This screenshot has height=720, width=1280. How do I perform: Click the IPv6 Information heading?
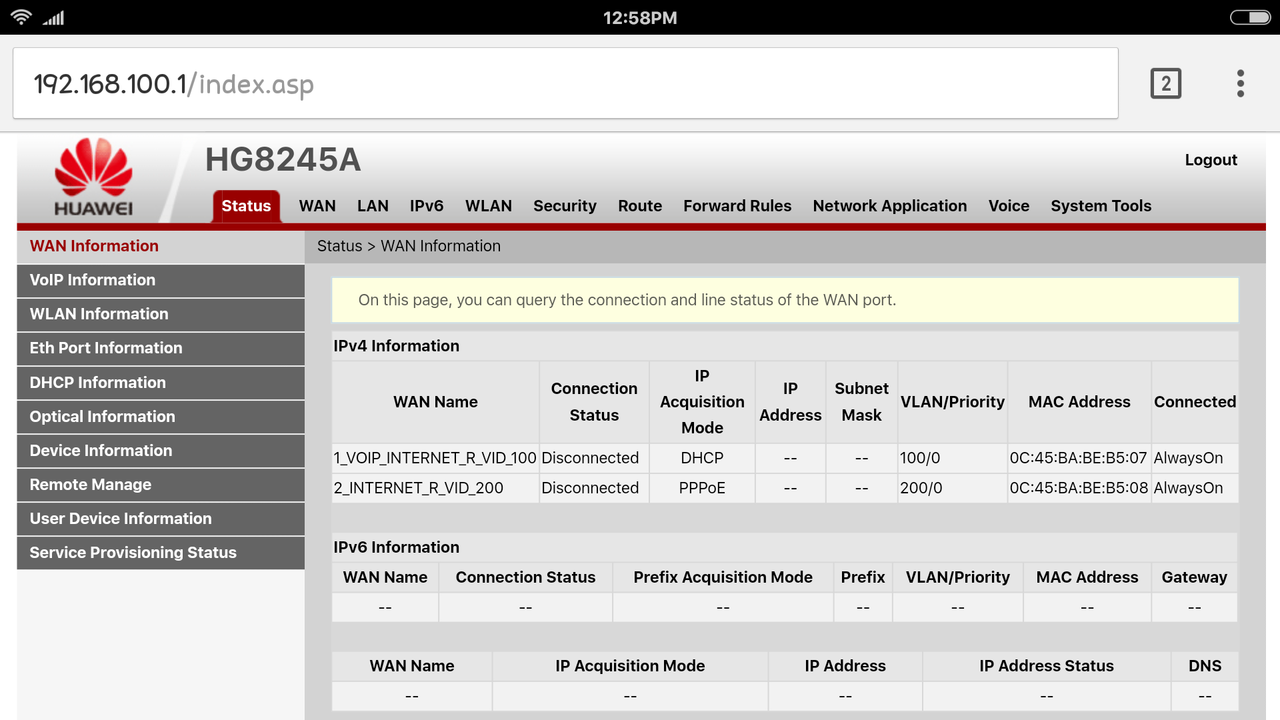[x=397, y=547]
